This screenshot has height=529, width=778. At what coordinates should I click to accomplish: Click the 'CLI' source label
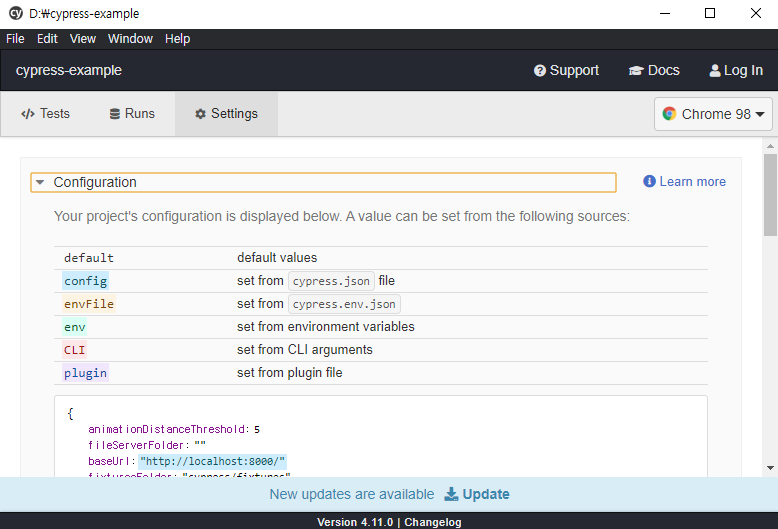tap(74, 350)
